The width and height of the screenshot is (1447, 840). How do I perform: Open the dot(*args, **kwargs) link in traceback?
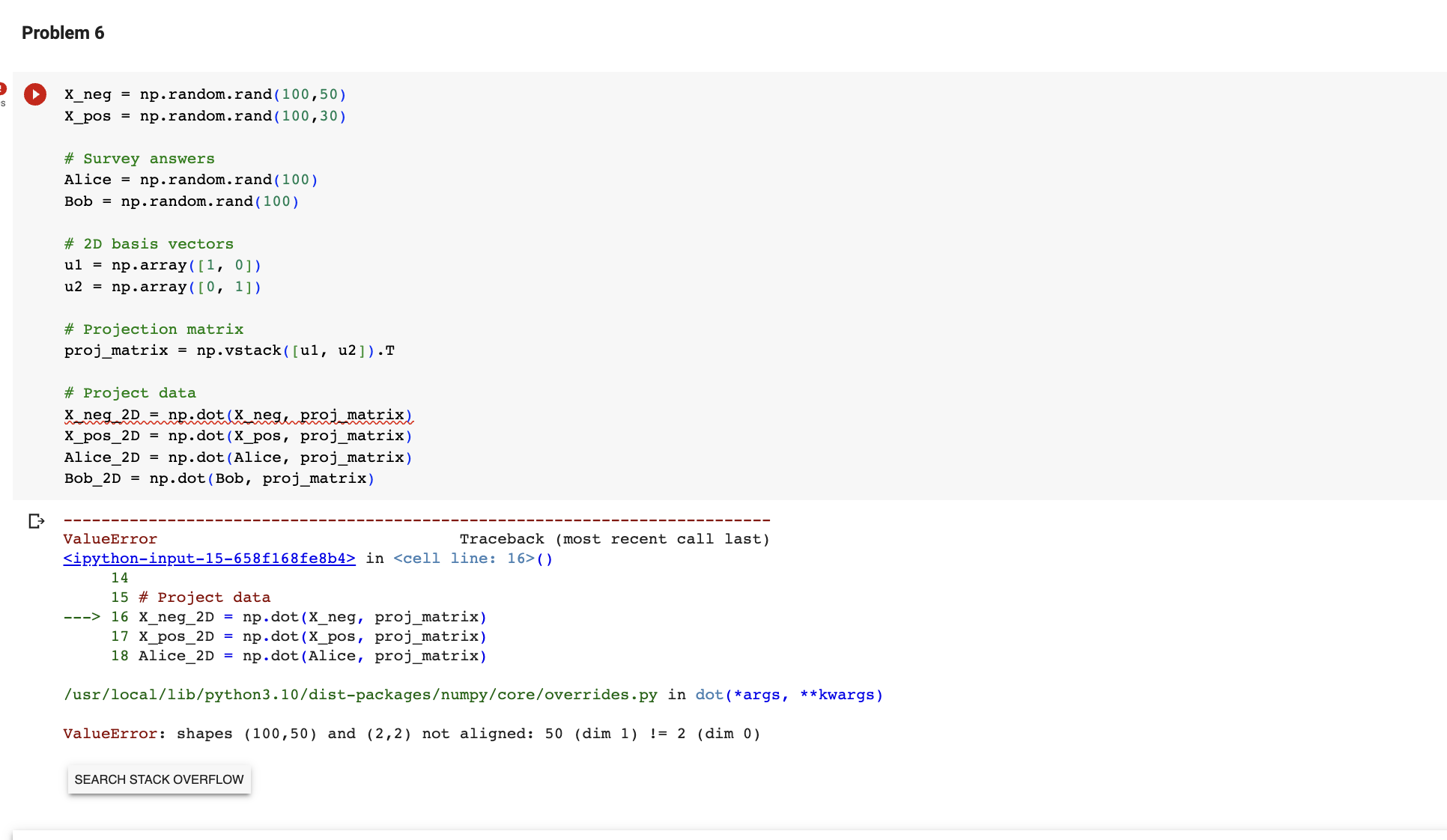coord(786,695)
